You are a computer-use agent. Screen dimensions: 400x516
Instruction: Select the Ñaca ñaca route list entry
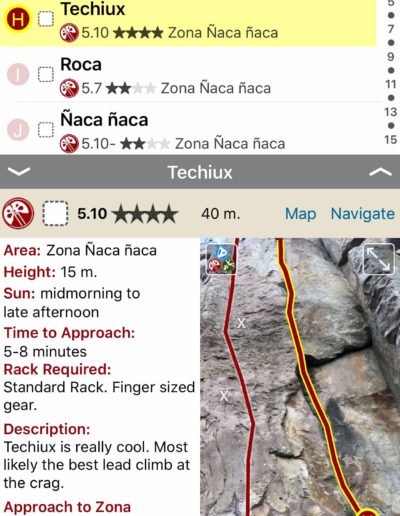(188, 129)
